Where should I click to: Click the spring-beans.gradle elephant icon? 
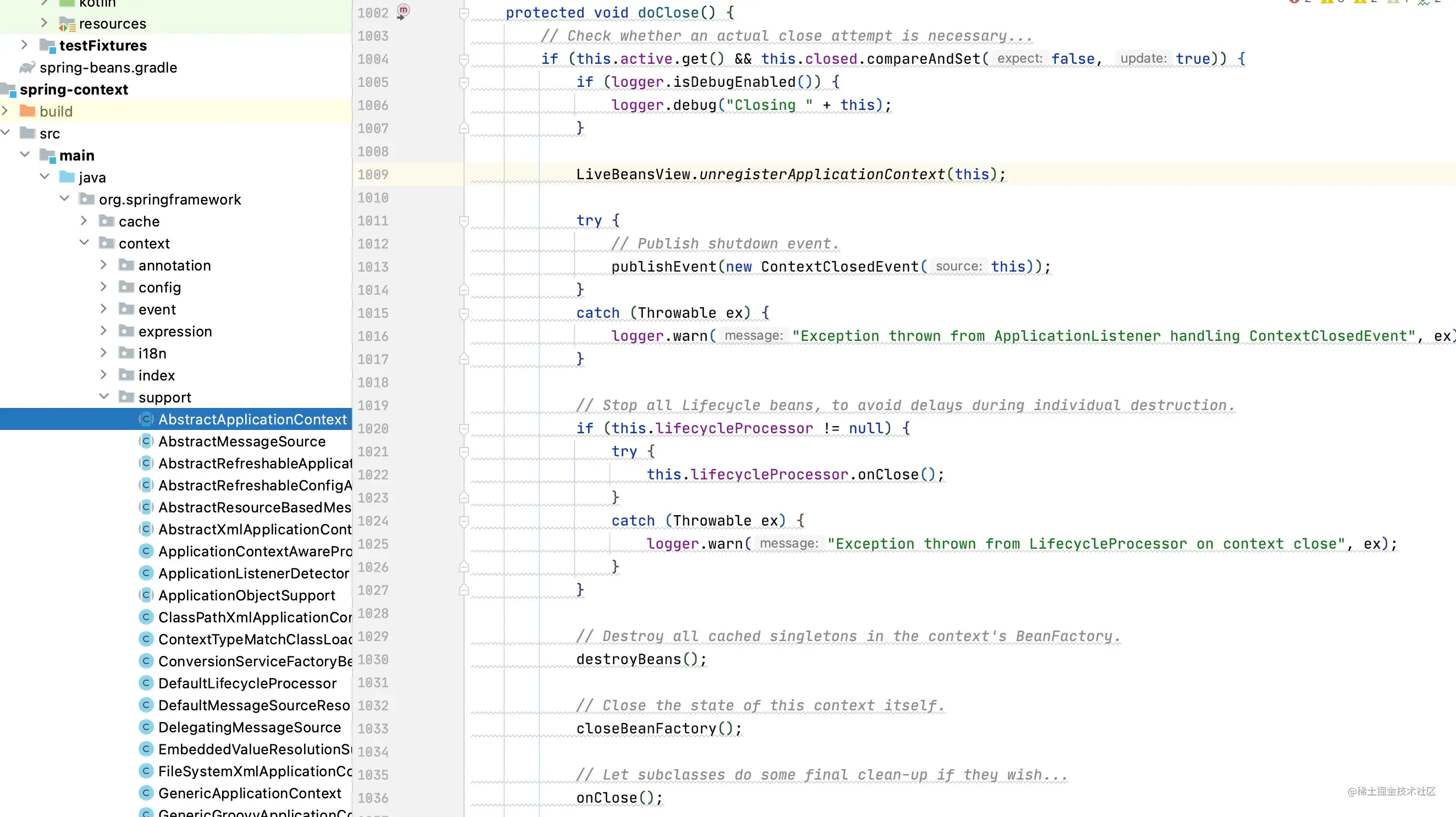coord(27,68)
